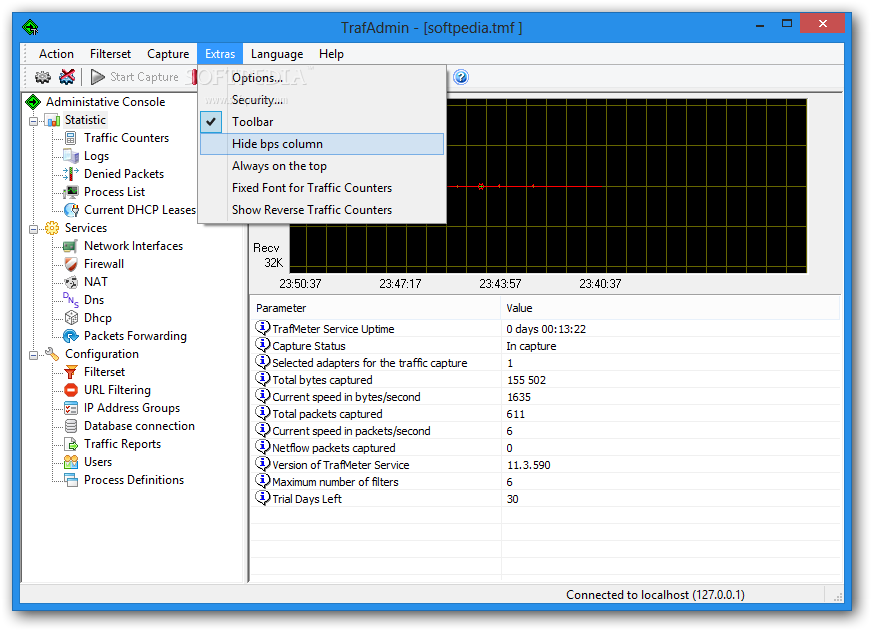The width and height of the screenshot is (872, 631).
Task: Open the Capture menu
Action: click(168, 54)
